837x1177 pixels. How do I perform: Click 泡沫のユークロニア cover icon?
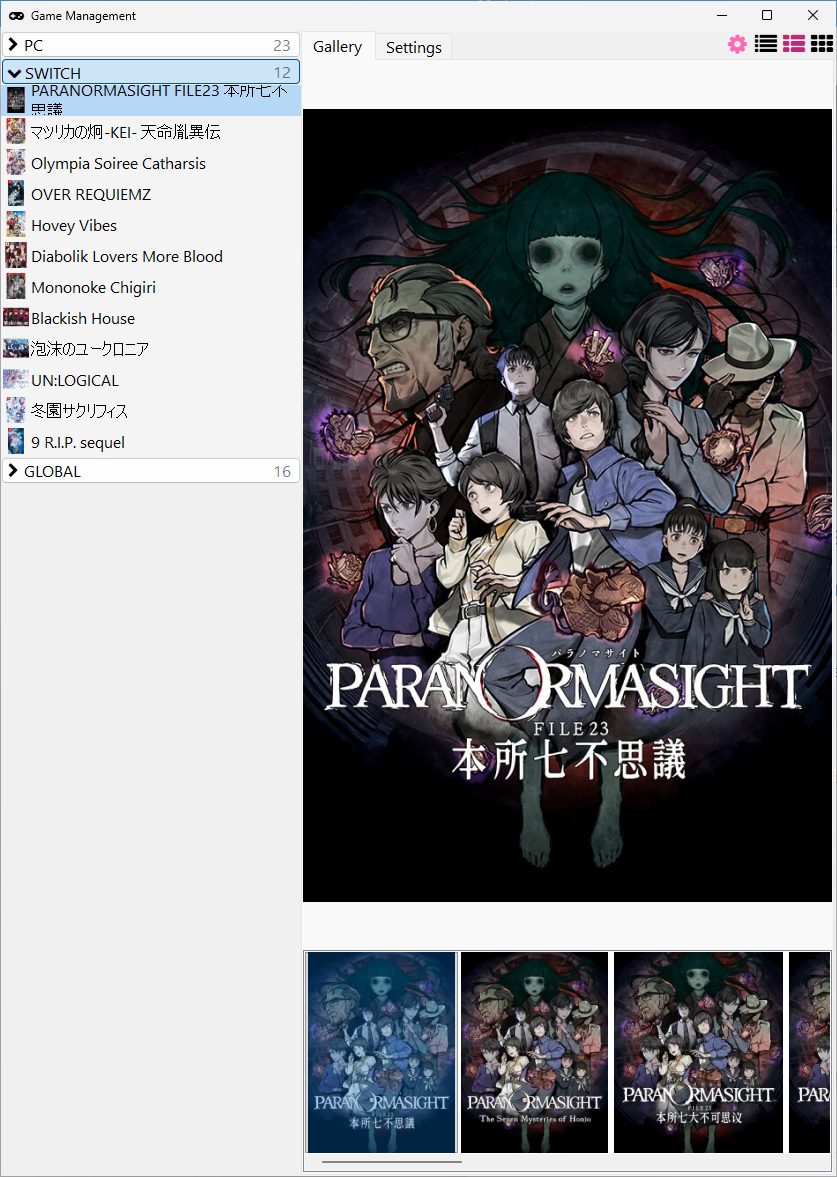(16, 349)
